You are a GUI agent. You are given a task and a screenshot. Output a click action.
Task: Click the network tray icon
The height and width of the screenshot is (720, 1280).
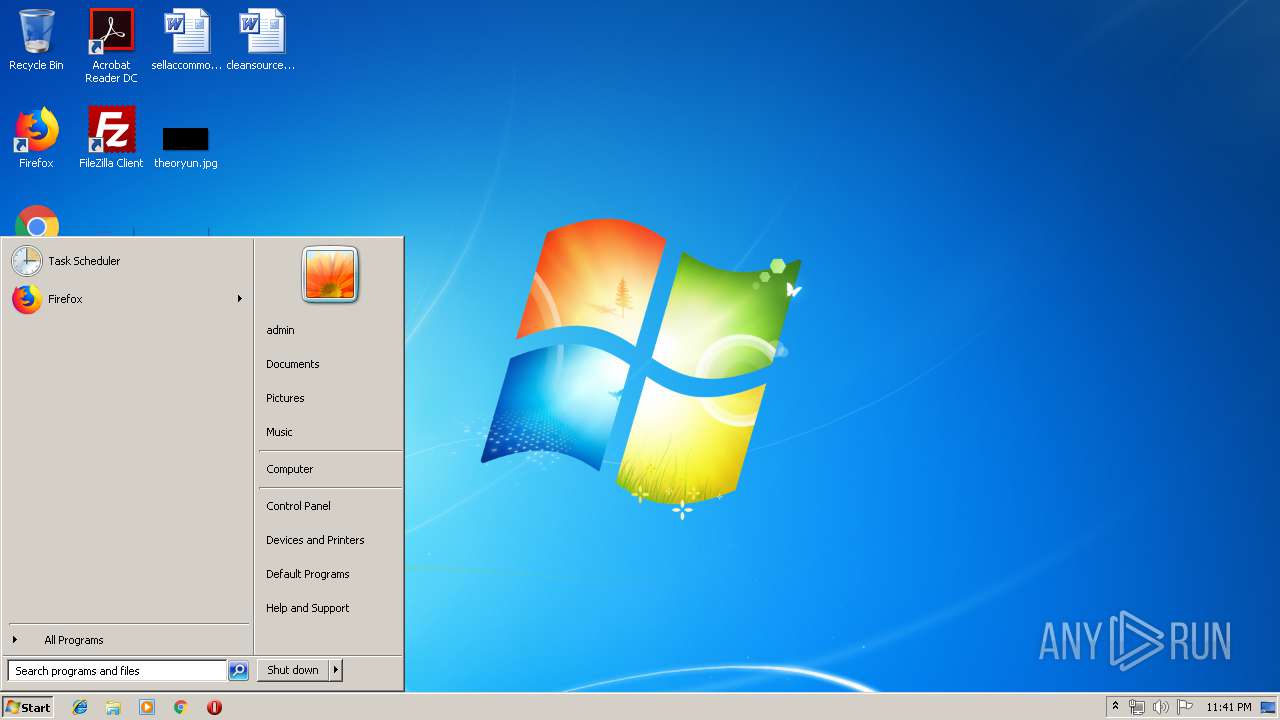[x=1136, y=707]
